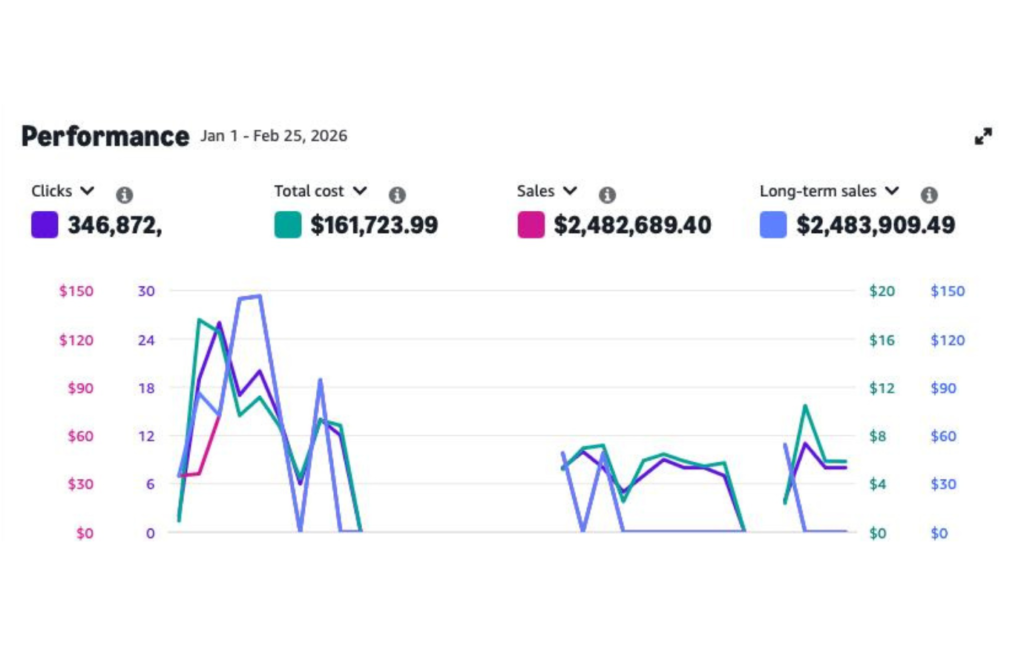Open the Sales metric dropdown
The width and height of the screenshot is (1024, 646).
click(x=570, y=191)
